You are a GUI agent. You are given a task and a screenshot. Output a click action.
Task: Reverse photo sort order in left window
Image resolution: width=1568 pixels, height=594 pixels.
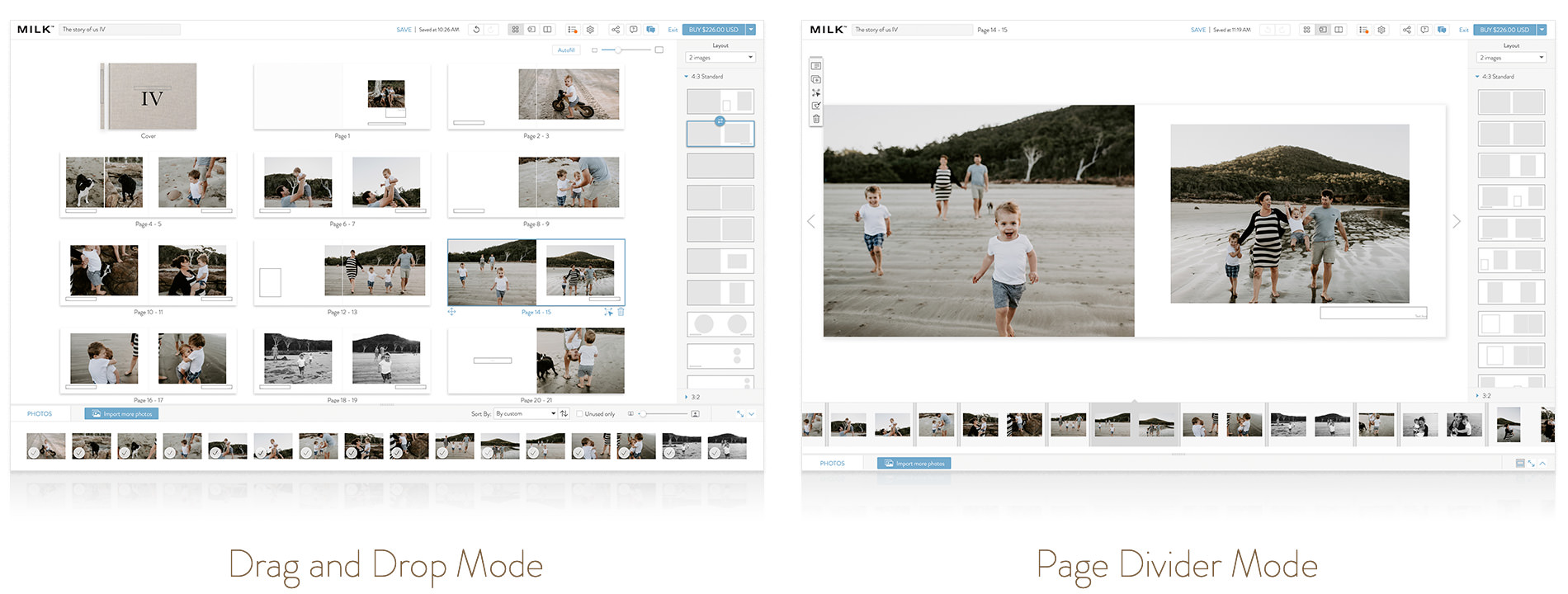[x=564, y=413]
